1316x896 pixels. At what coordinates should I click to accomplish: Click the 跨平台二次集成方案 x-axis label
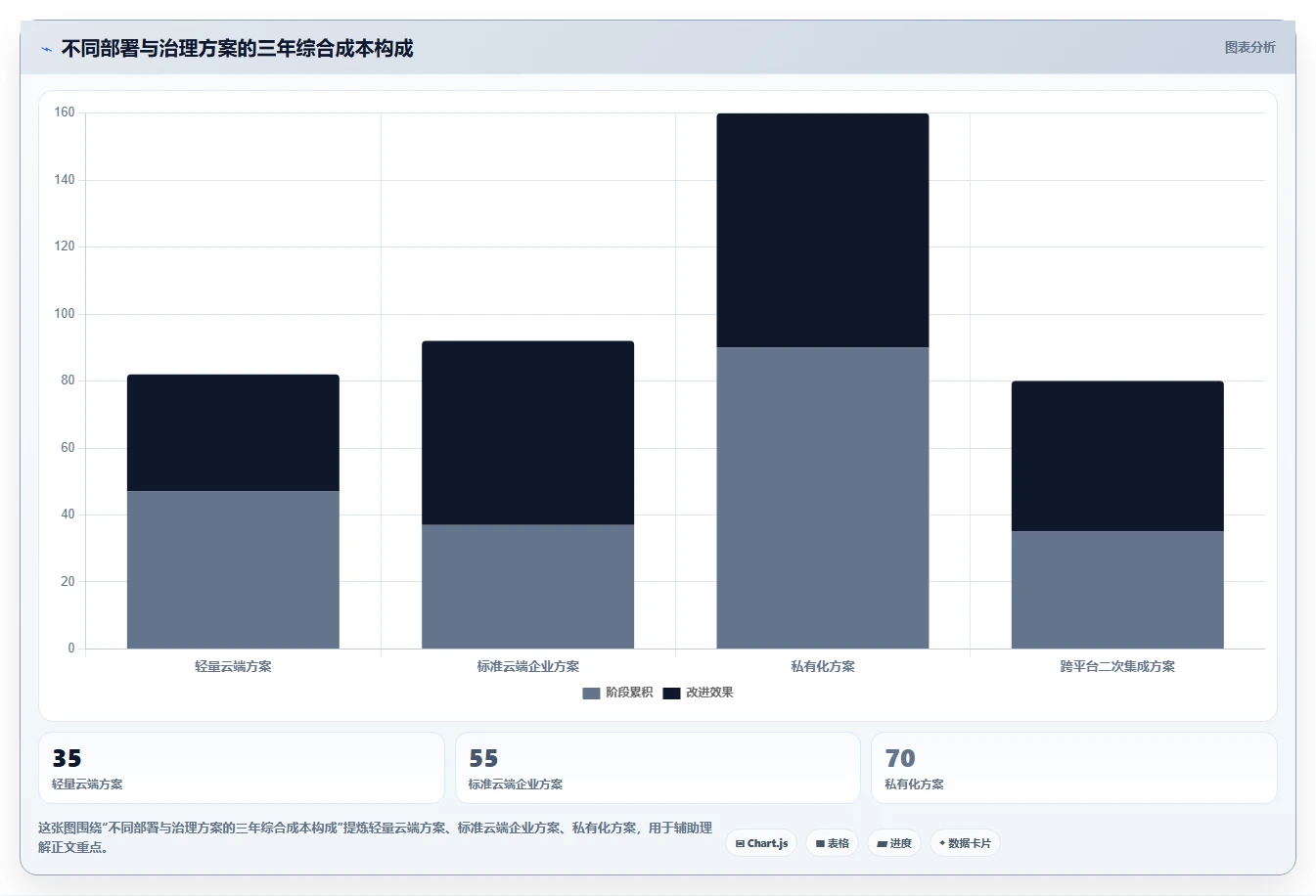point(1117,666)
